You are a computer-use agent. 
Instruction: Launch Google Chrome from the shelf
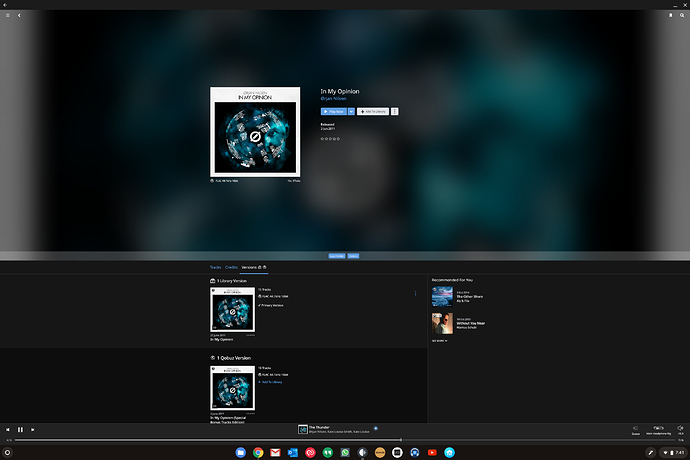coord(258,453)
